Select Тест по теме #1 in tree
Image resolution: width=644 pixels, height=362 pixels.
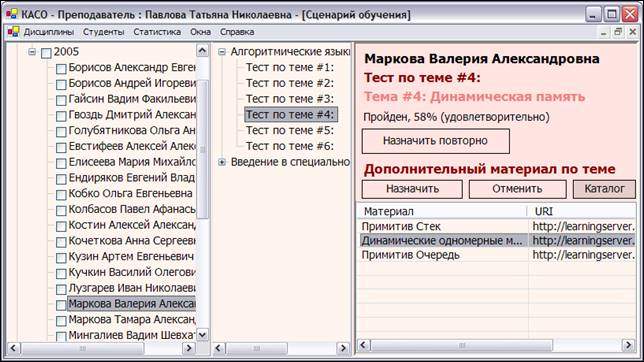point(290,67)
